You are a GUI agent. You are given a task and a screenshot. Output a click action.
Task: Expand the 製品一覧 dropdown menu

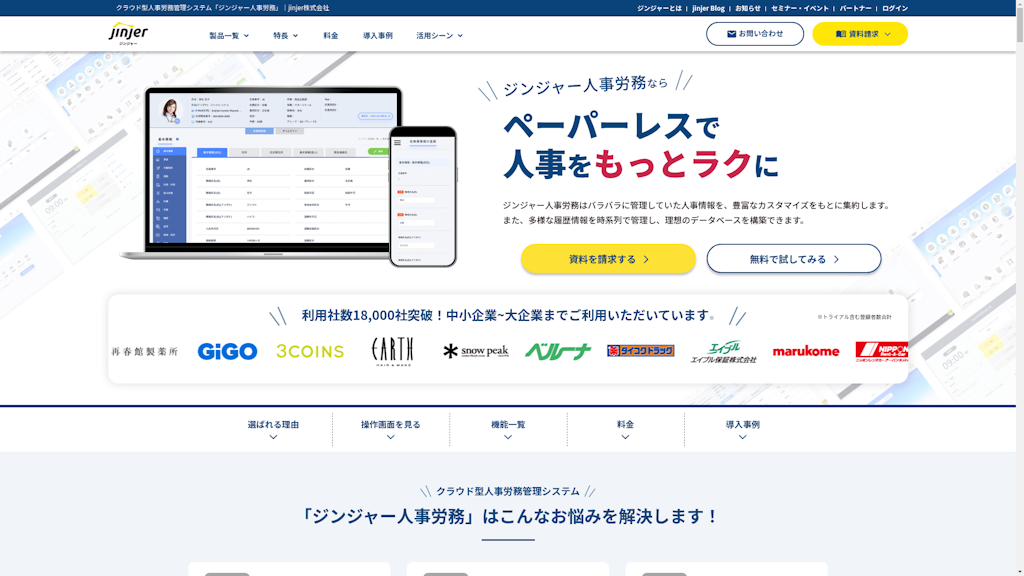click(x=229, y=35)
